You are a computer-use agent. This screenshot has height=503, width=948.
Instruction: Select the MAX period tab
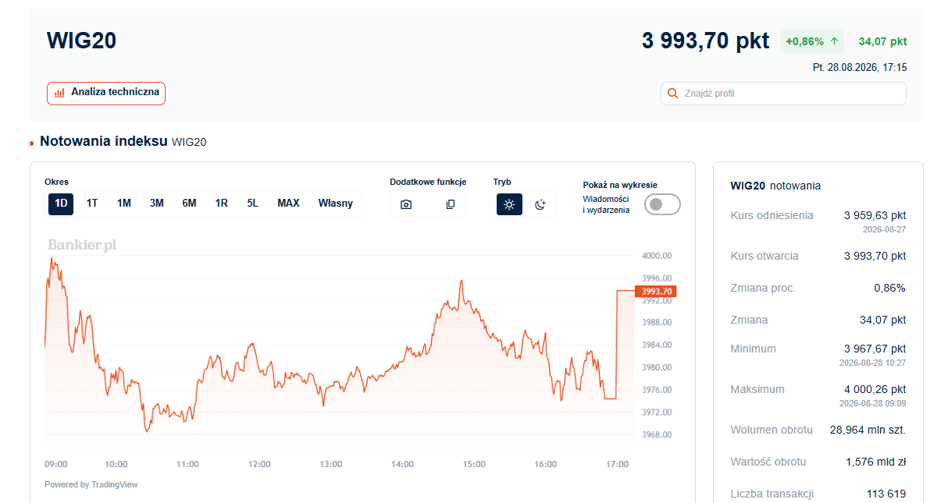click(288, 204)
